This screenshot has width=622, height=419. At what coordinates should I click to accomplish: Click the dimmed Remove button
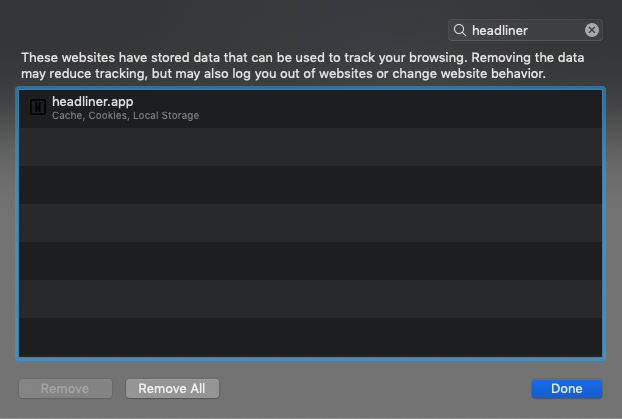(65, 388)
